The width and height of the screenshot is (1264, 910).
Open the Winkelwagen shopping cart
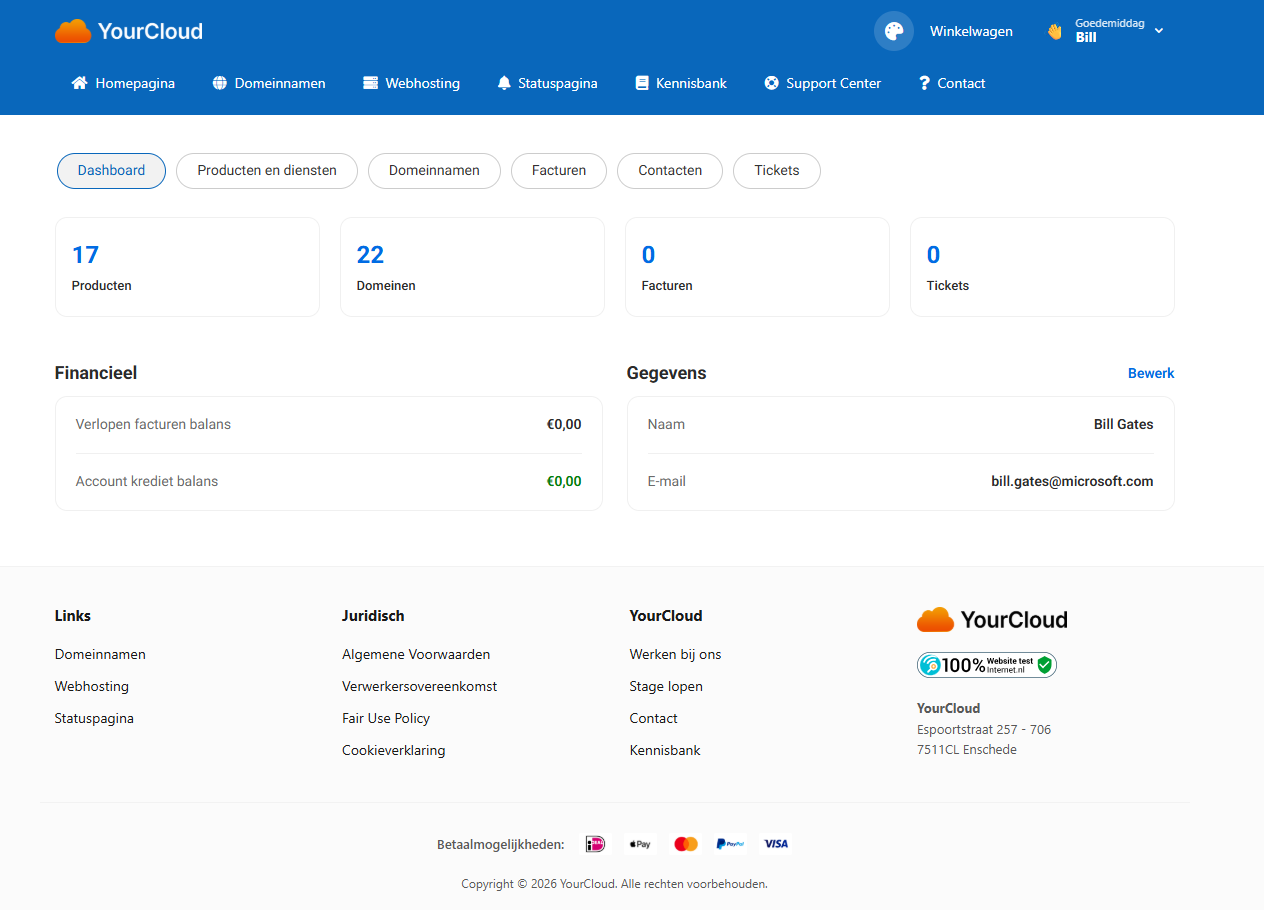click(x=971, y=31)
